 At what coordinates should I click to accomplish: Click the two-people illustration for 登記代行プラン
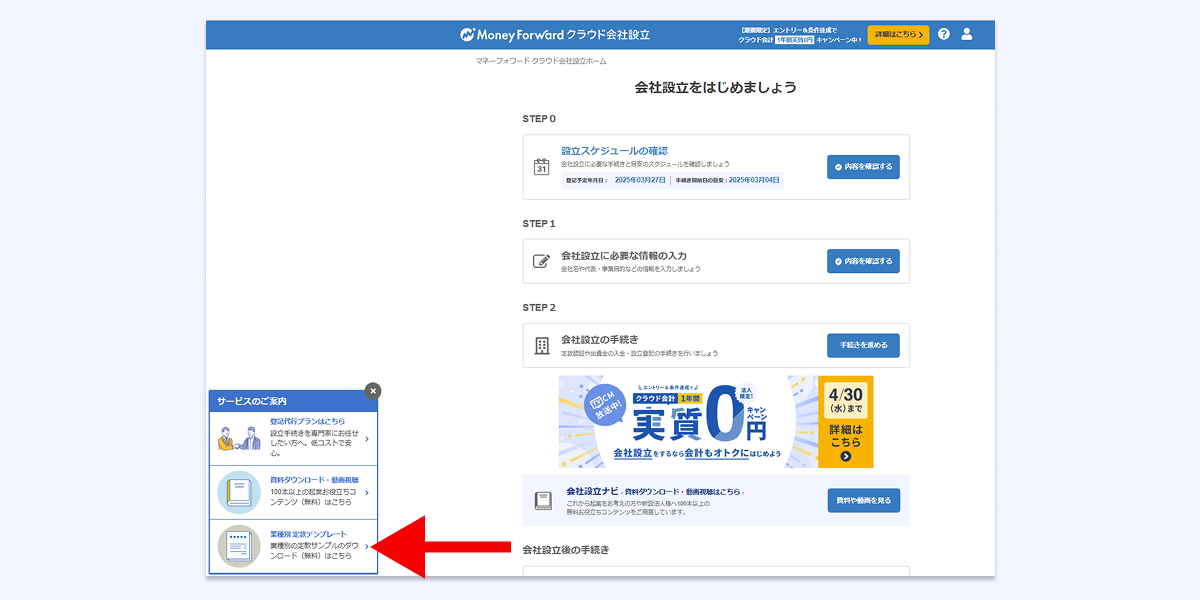[239, 438]
